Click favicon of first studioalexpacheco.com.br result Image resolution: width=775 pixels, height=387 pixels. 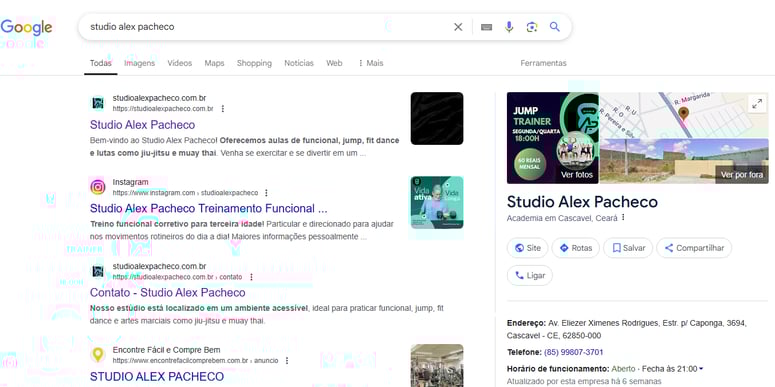tap(98, 103)
